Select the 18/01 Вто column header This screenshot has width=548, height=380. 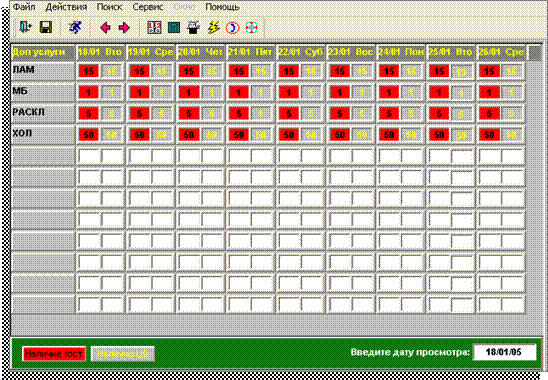(x=100, y=52)
